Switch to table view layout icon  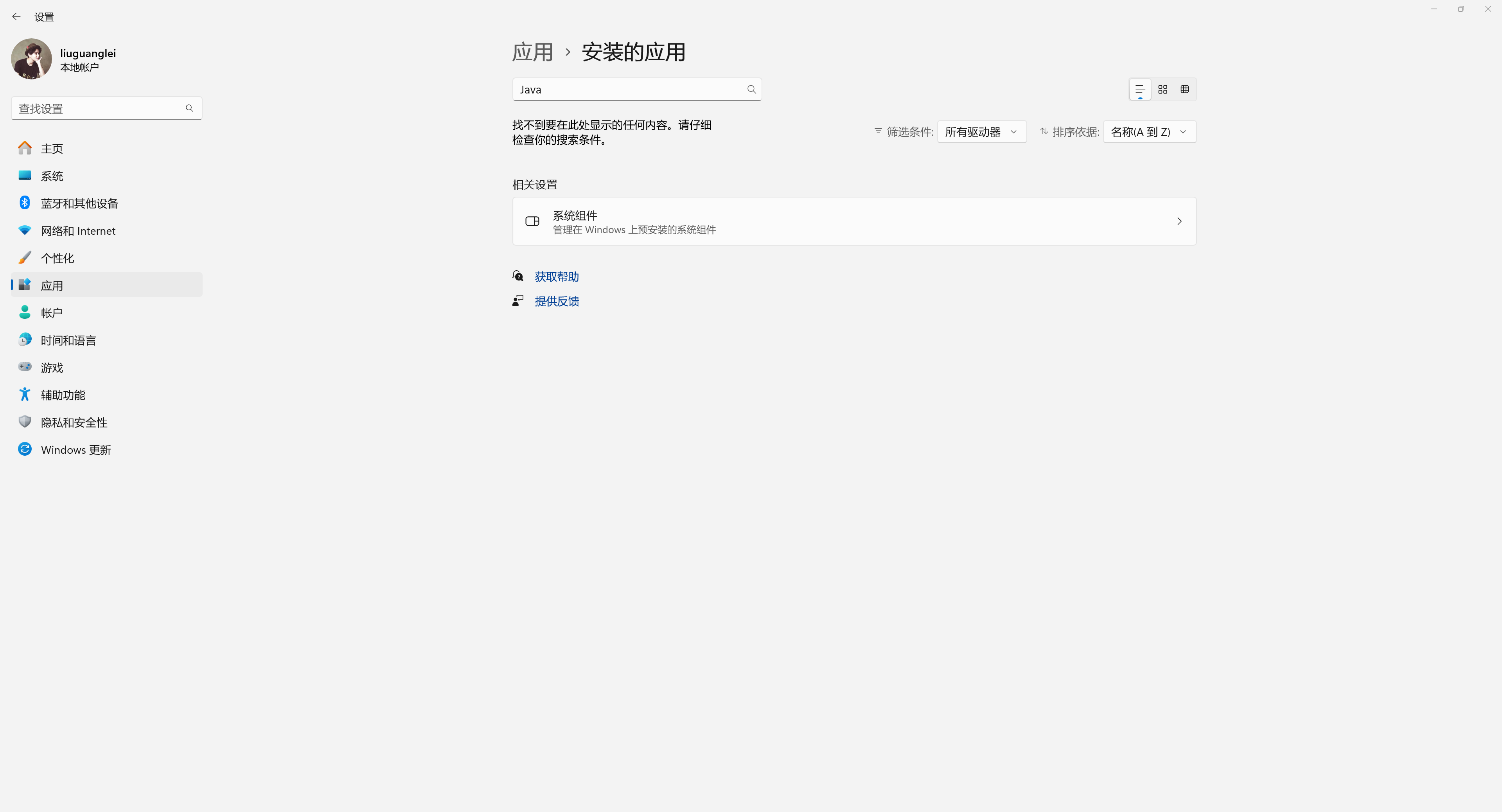[1184, 89]
